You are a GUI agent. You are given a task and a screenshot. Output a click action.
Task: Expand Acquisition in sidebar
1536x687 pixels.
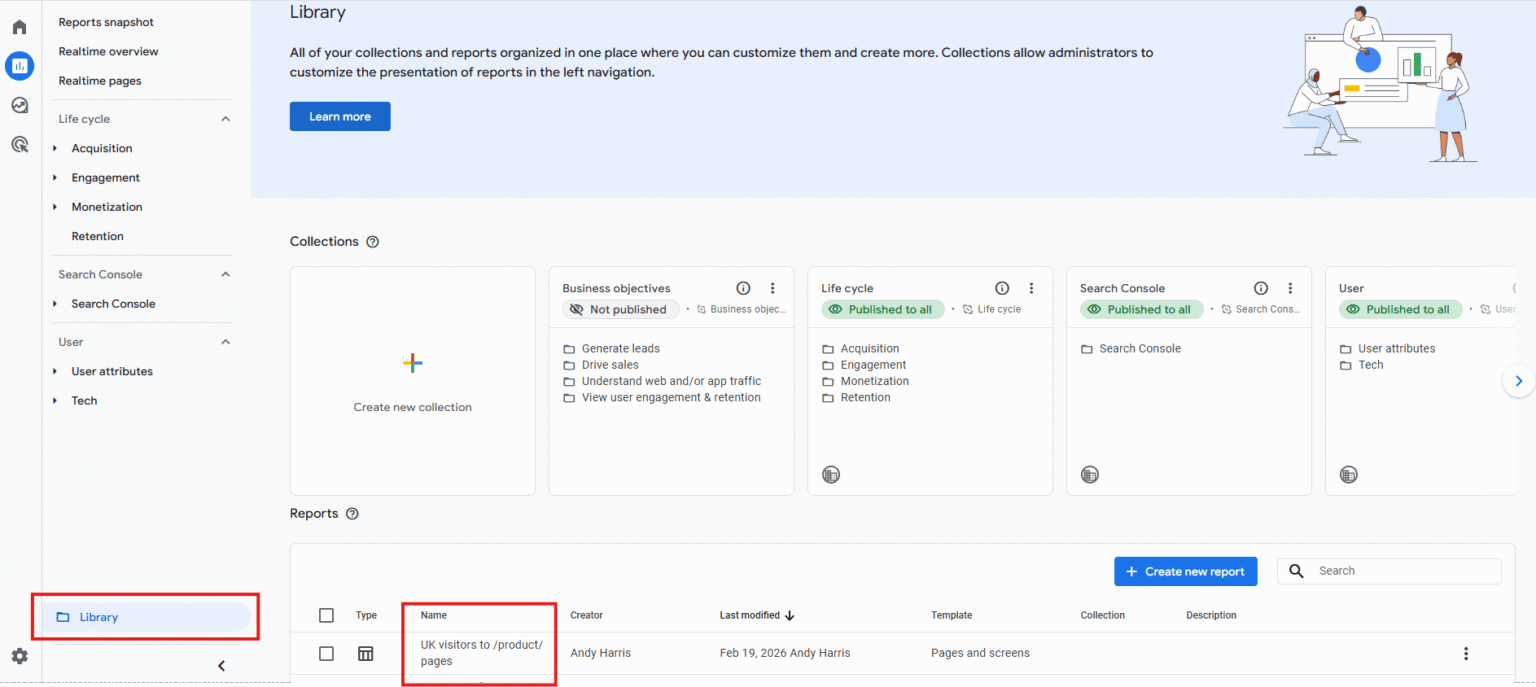[x=55, y=149]
